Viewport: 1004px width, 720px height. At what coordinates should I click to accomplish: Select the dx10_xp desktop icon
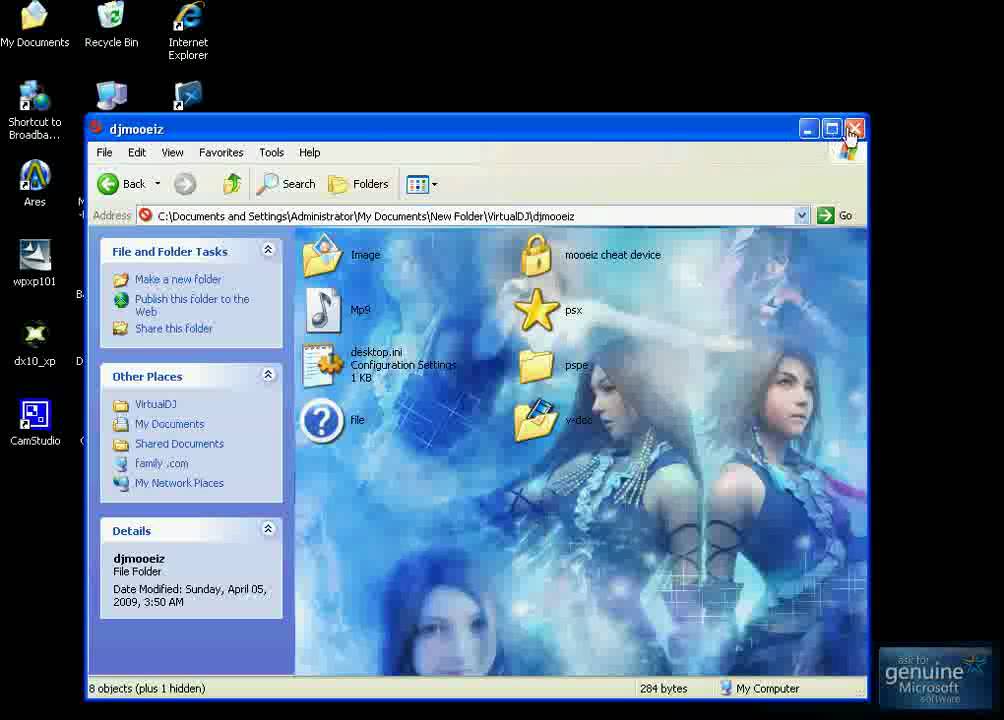35,343
